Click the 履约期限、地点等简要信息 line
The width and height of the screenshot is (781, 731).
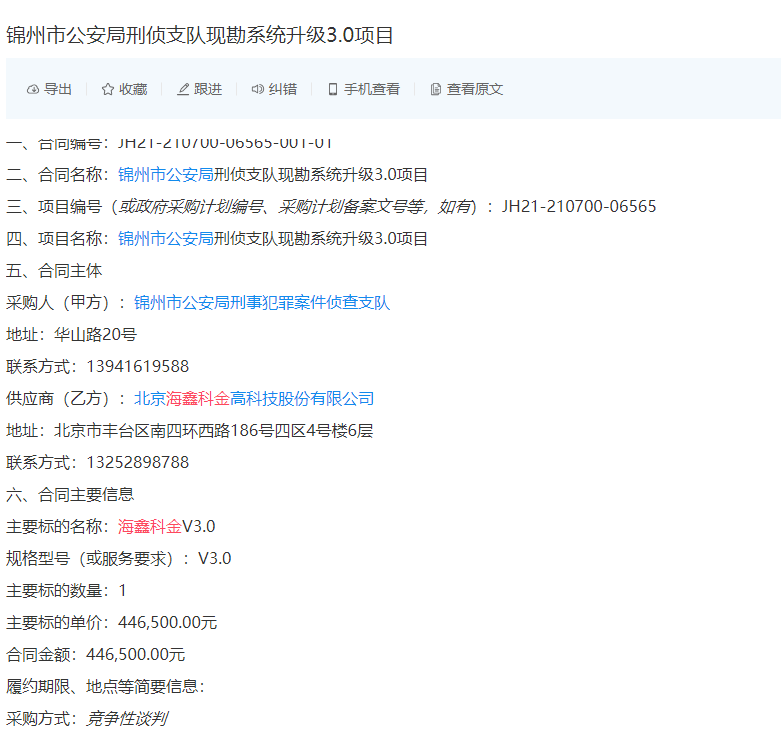click(x=106, y=687)
